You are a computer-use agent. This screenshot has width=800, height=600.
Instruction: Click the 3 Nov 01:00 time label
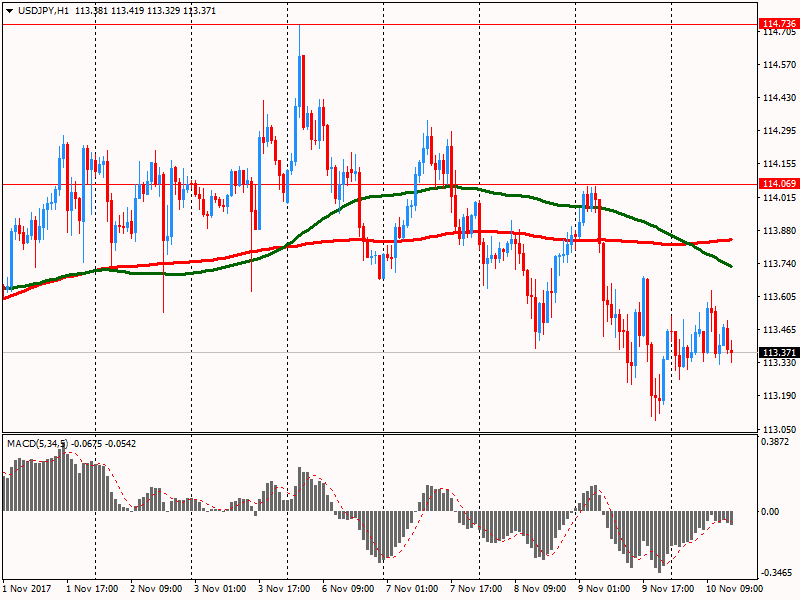click(220, 588)
